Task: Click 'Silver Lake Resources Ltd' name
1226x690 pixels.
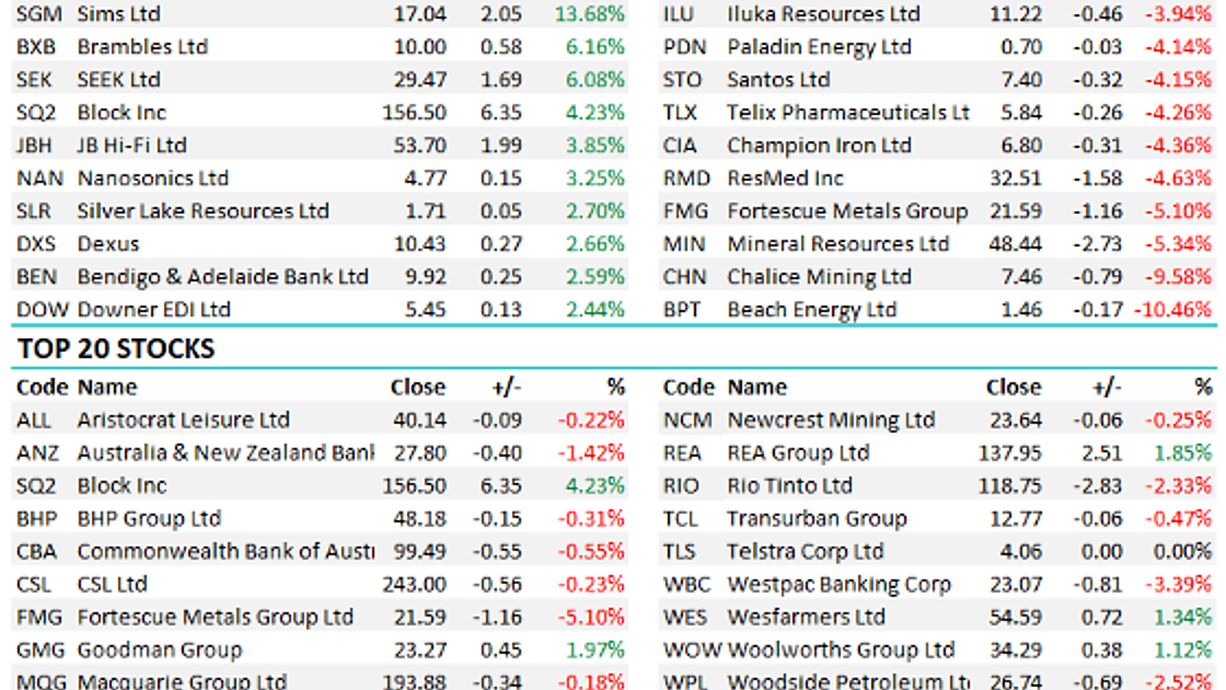Action: pos(203,211)
